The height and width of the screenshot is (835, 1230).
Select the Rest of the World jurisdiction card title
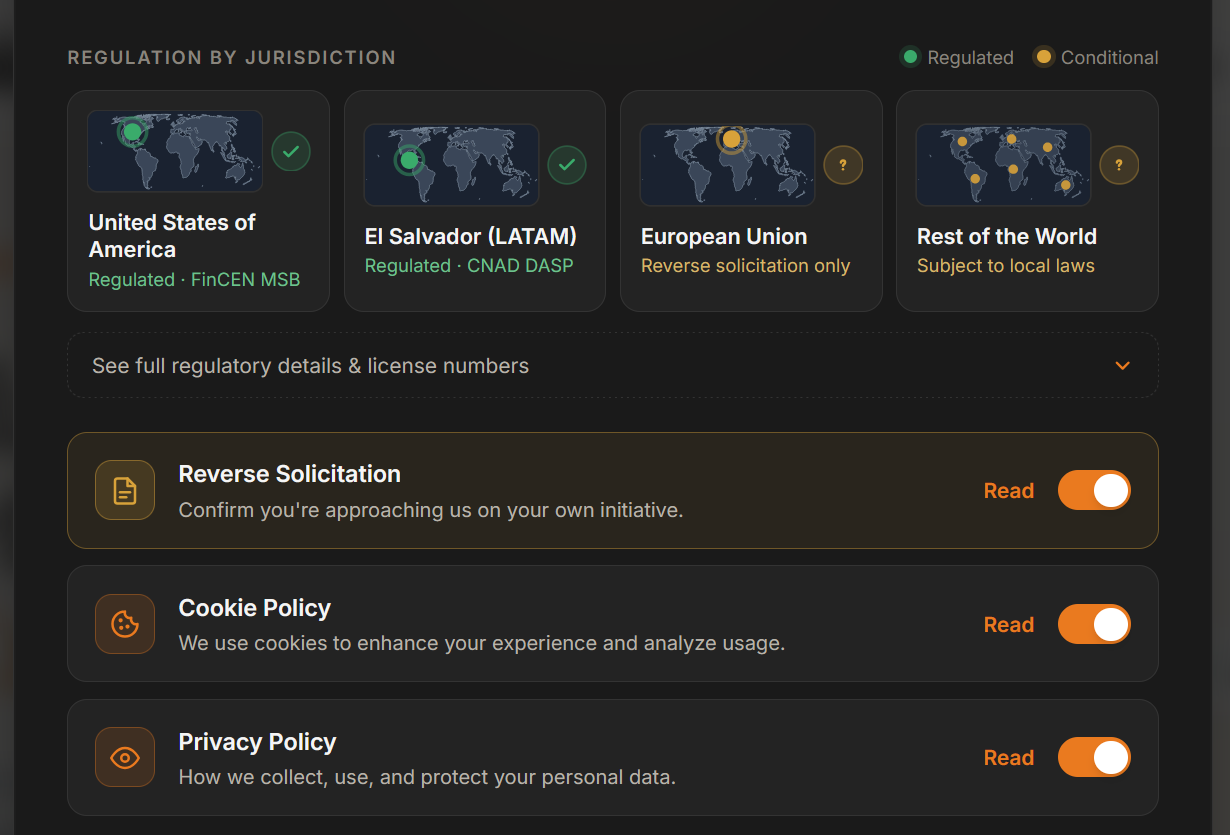pyautogui.click(x=1007, y=237)
